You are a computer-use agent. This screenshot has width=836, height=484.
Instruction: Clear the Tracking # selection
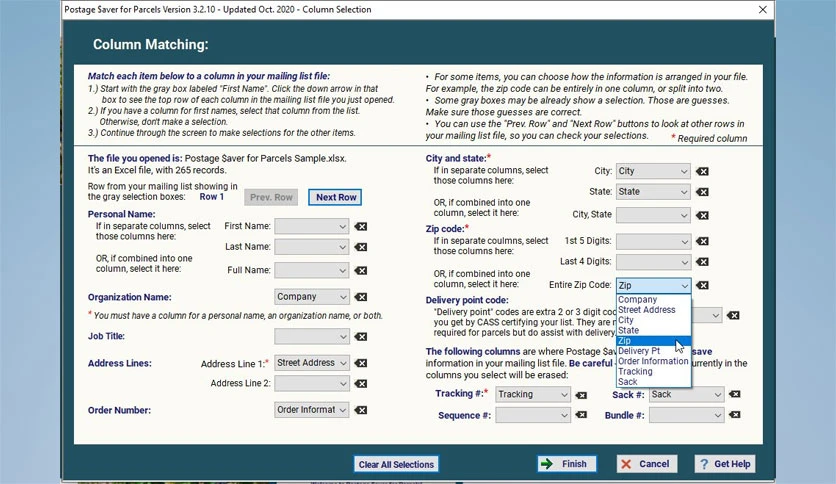581,395
